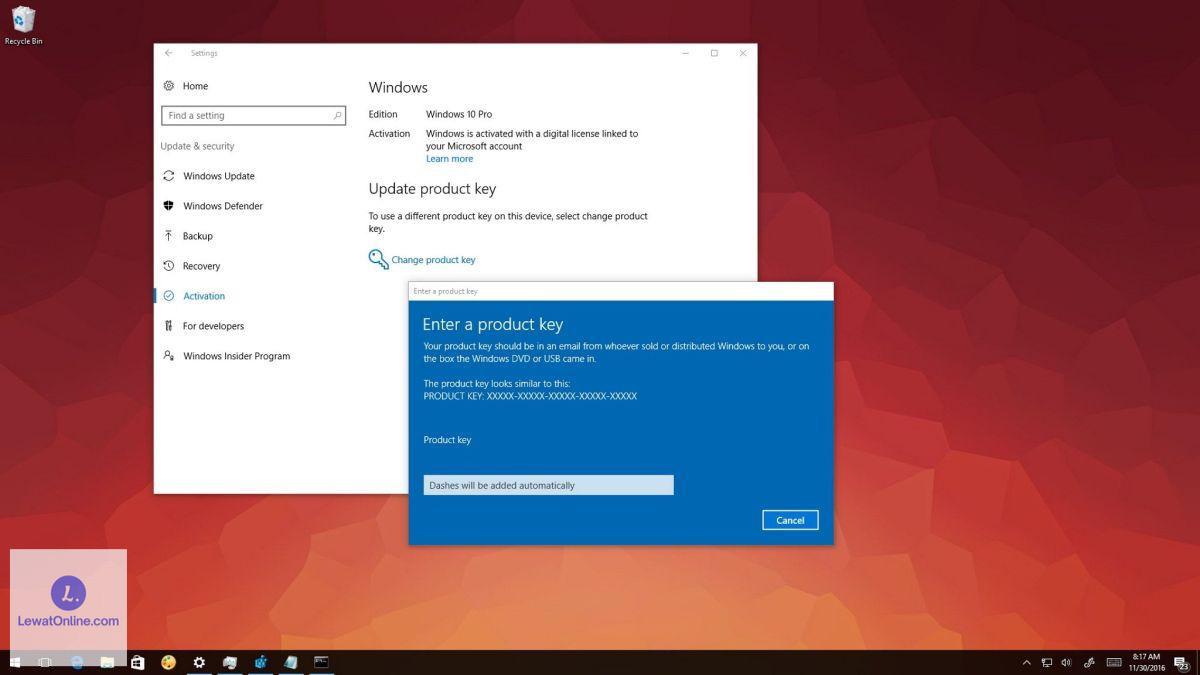Viewport: 1200px width, 675px height.
Task: Click the 'Update product key' heading
Action: (432, 189)
